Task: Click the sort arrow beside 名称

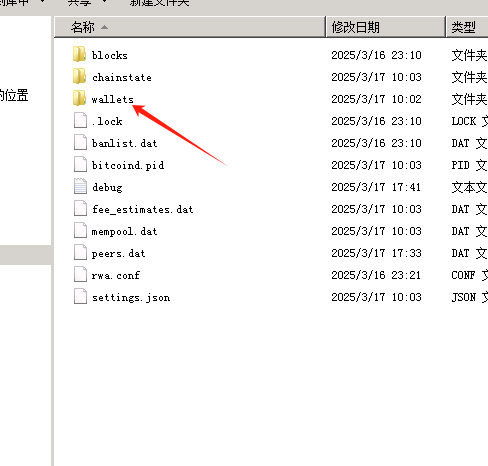Action: tap(104, 27)
